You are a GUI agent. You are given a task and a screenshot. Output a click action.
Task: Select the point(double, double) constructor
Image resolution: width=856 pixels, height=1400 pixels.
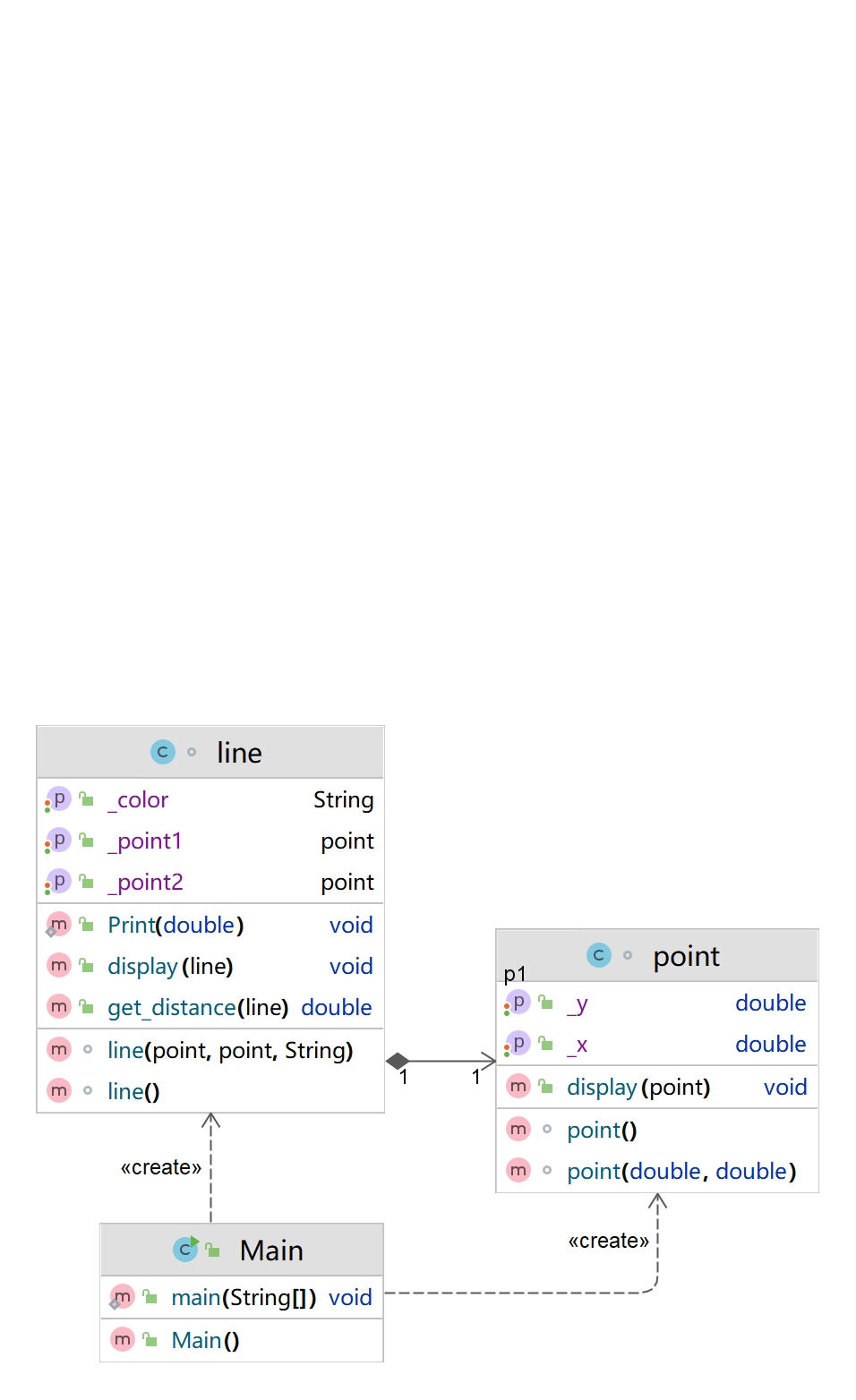(681, 1172)
